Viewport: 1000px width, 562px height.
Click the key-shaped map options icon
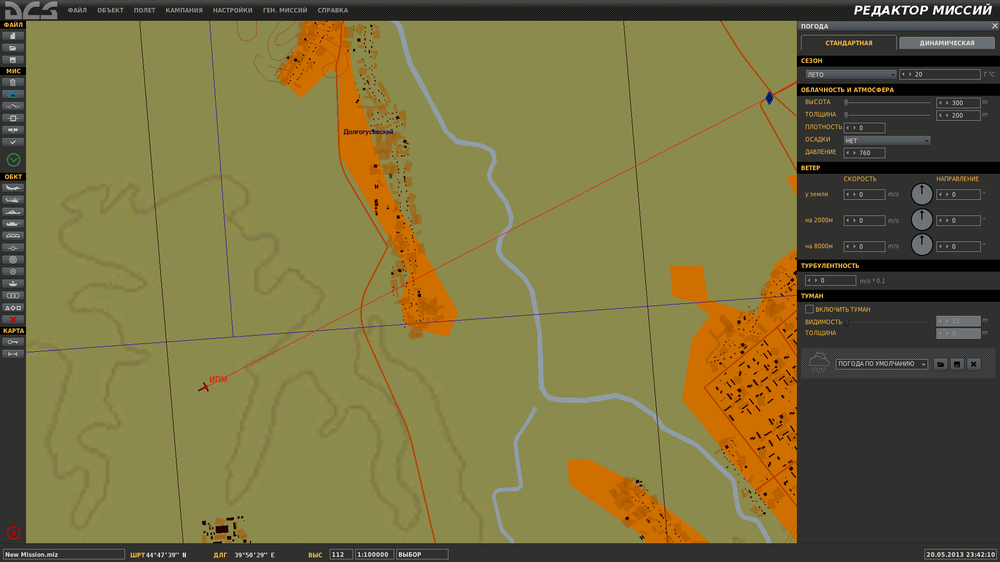(x=13, y=342)
